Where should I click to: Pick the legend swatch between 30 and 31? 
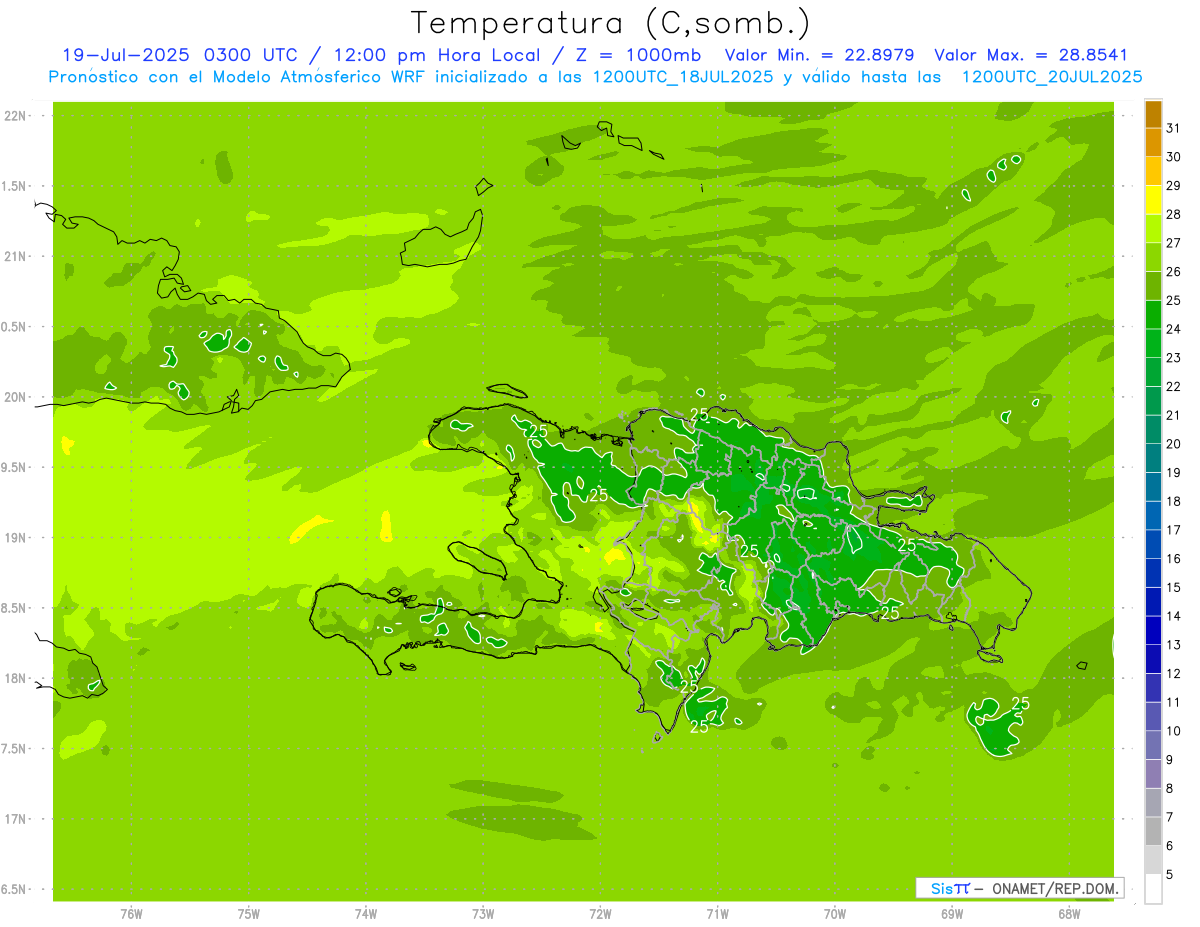[x=1153, y=142]
